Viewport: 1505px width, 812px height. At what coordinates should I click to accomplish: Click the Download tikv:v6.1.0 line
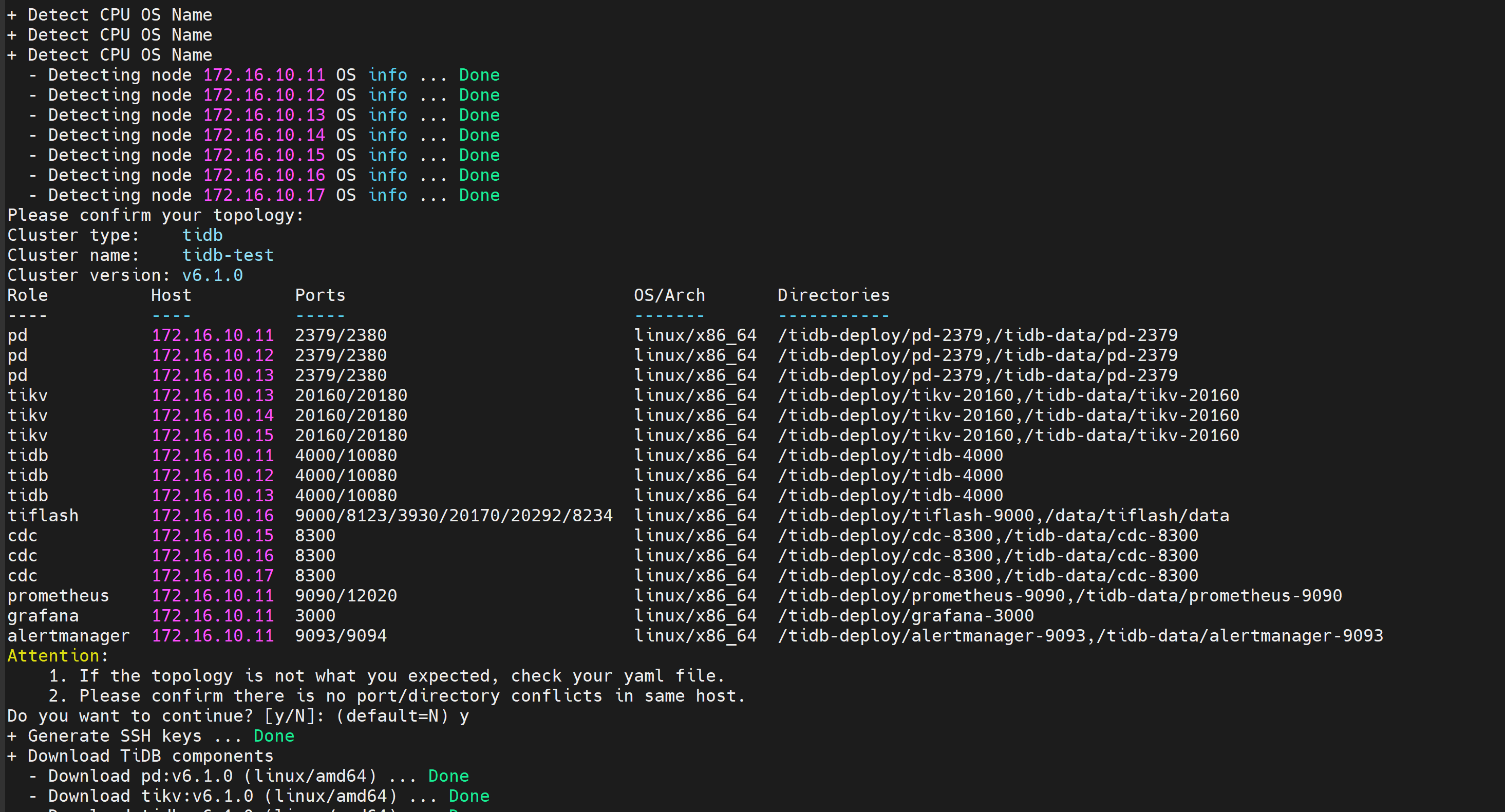tap(259, 796)
